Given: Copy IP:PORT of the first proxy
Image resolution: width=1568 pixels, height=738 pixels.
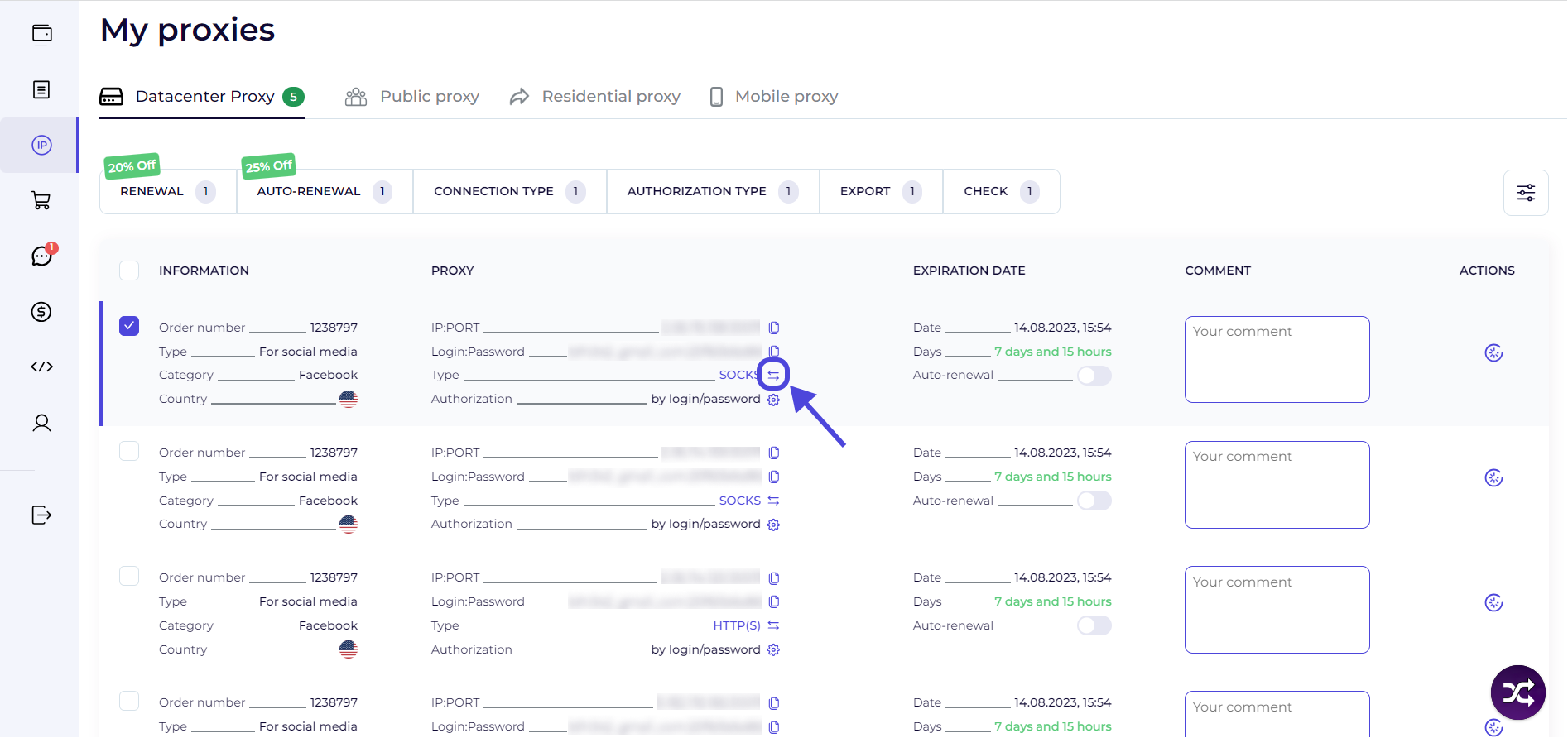Looking at the screenshot, I should coord(774,328).
